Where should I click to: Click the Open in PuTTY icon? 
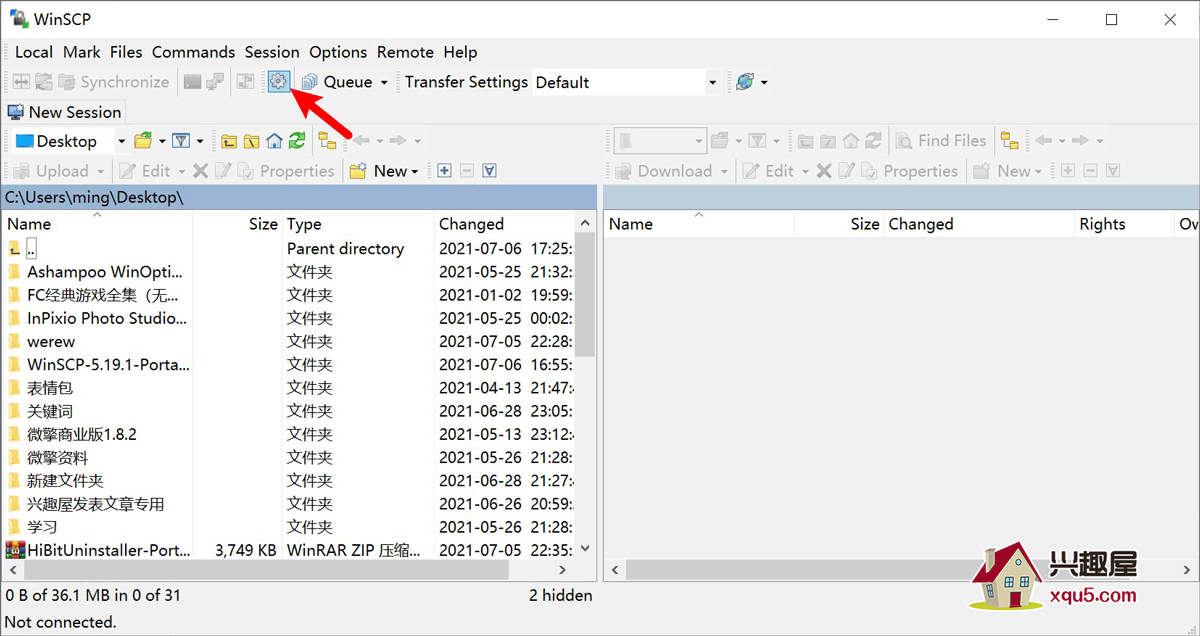click(215, 82)
